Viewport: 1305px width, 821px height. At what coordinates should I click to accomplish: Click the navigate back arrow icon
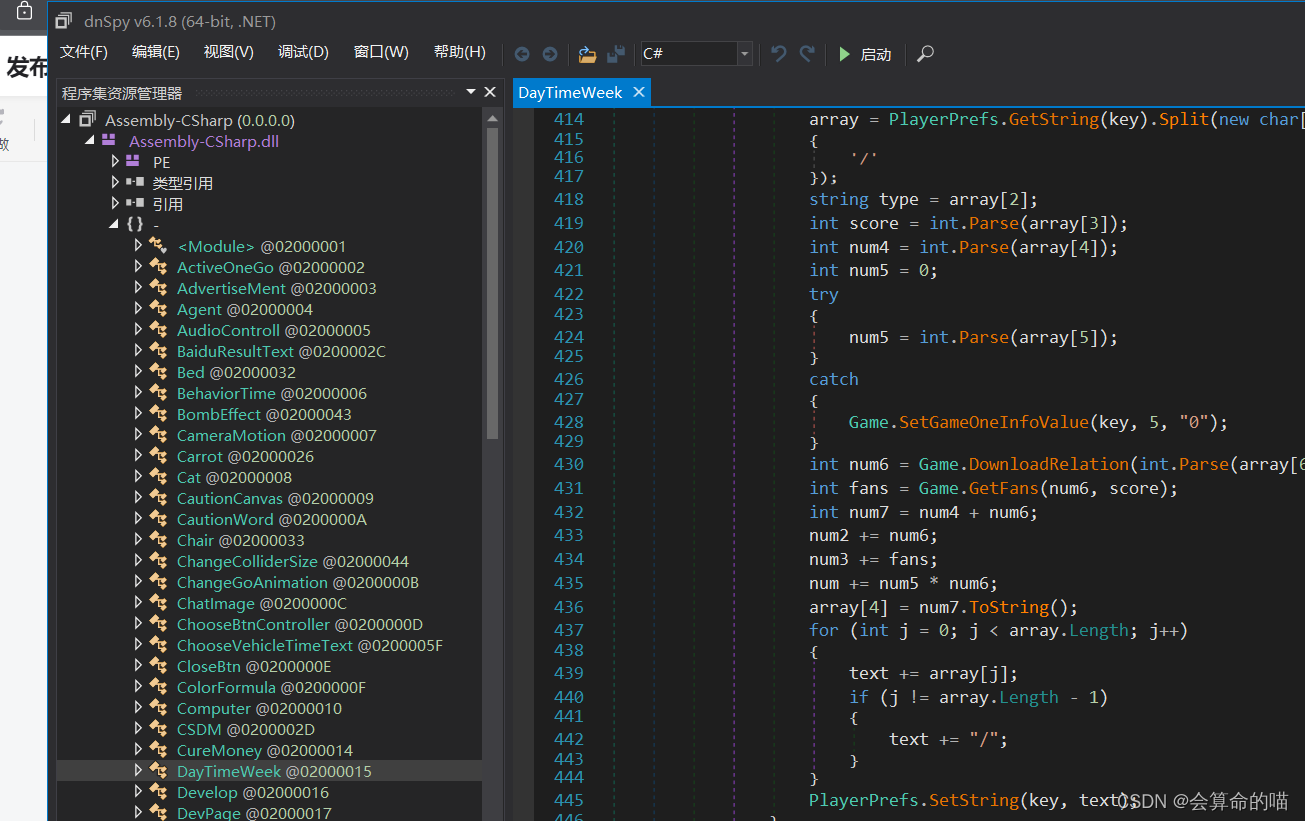pyautogui.click(x=522, y=54)
